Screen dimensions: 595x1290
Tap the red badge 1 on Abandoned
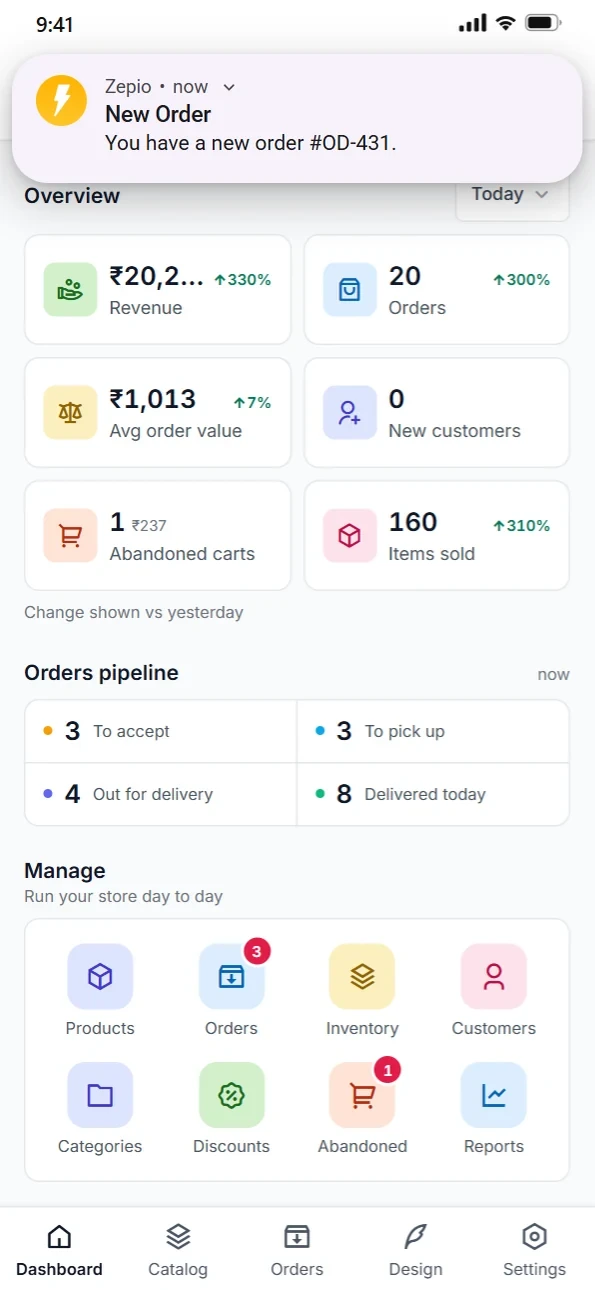tap(387, 1070)
